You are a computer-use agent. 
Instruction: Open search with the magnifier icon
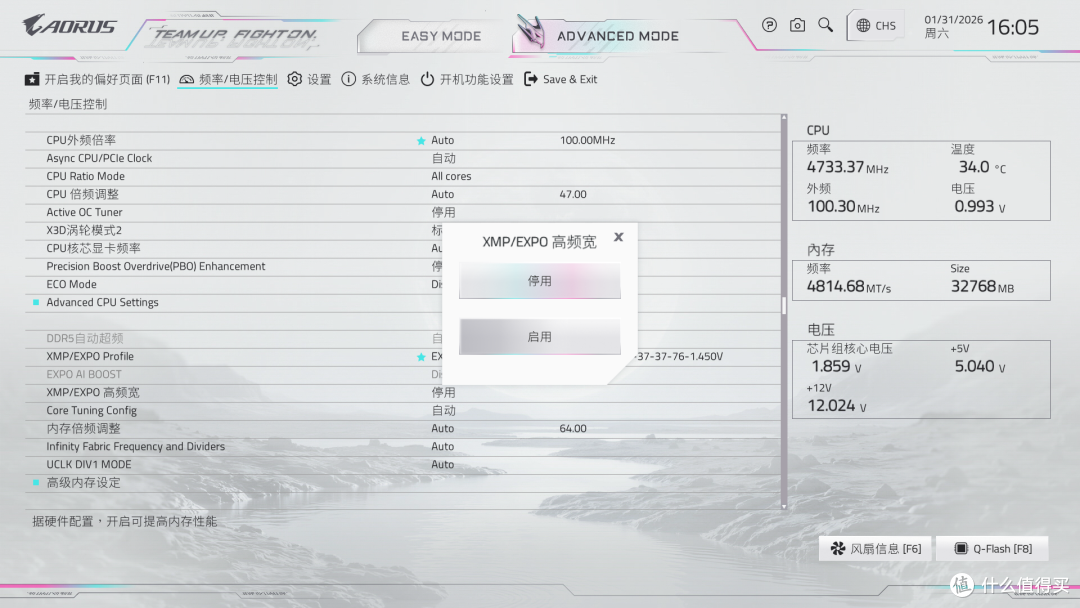pos(825,25)
